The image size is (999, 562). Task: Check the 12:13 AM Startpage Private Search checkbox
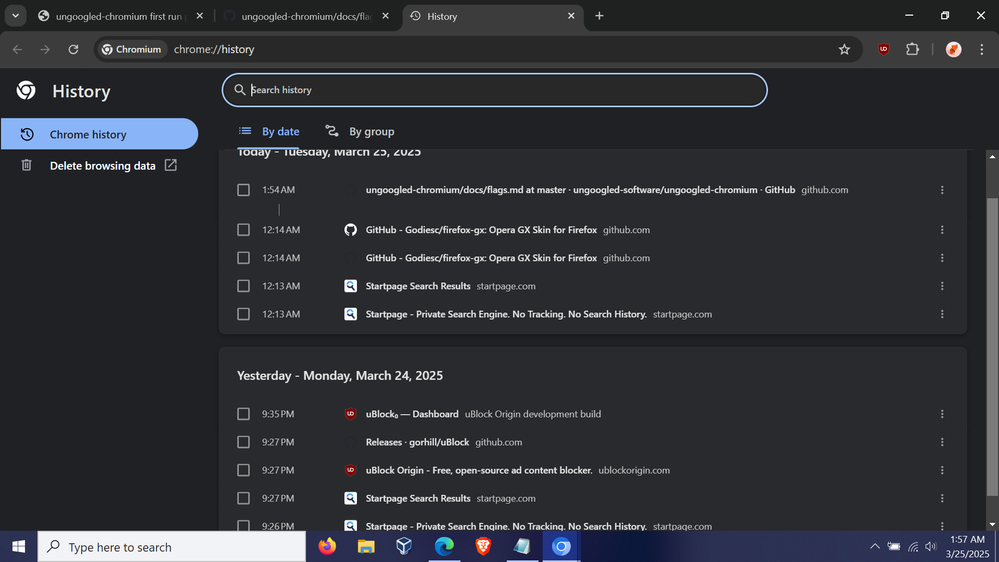pyautogui.click(x=243, y=314)
